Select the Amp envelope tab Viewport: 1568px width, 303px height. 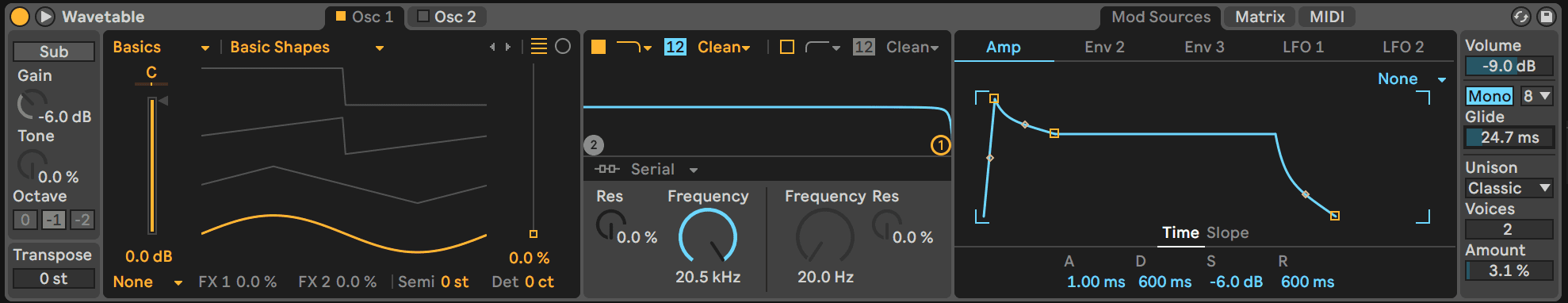1004,47
